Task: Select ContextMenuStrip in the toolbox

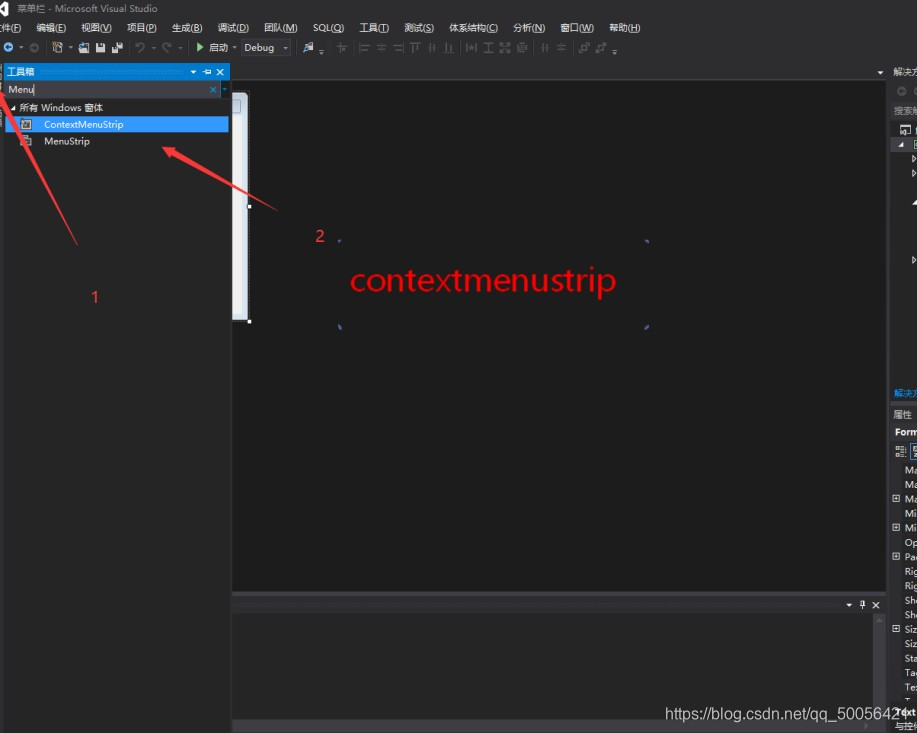Action: point(116,124)
